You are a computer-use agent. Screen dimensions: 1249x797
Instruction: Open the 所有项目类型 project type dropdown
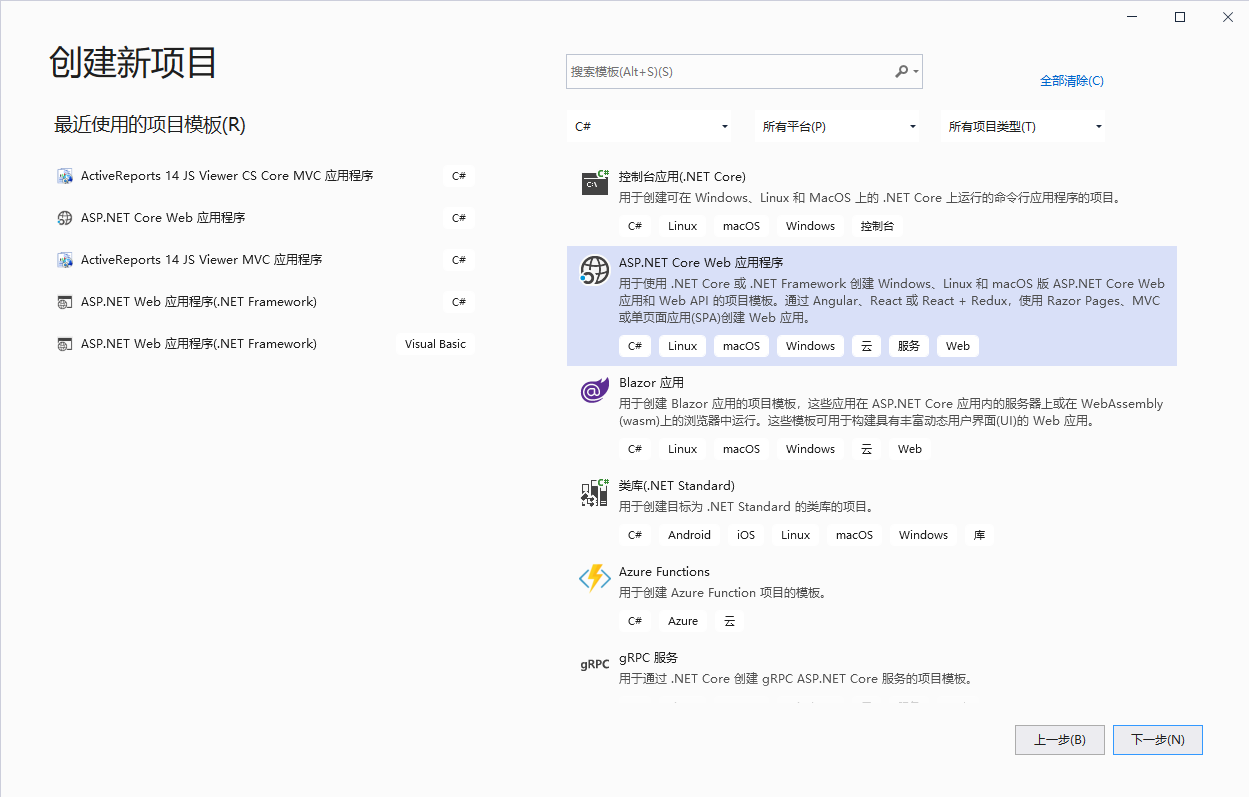1024,126
